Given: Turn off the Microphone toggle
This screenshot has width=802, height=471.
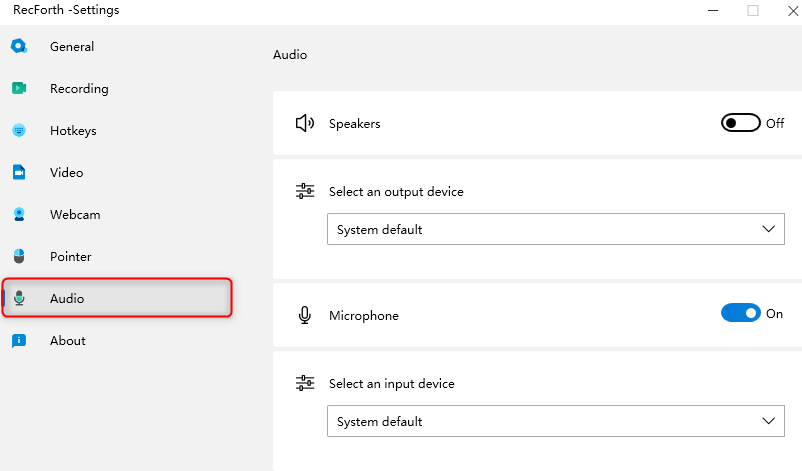Looking at the screenshot, I should (x=741, y=313).
